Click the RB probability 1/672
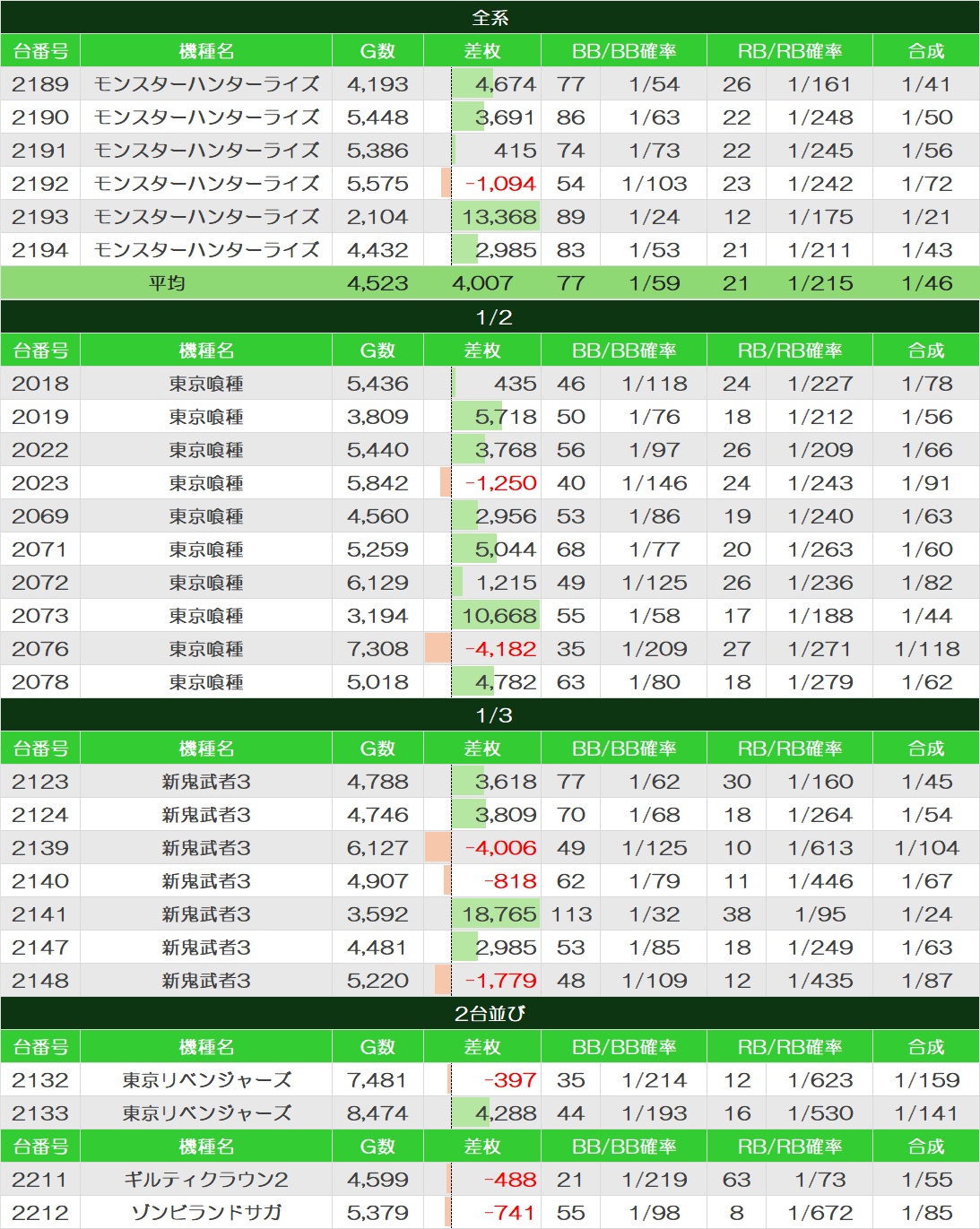Viewport: 980px width, 1229px height. point(820,1213)
